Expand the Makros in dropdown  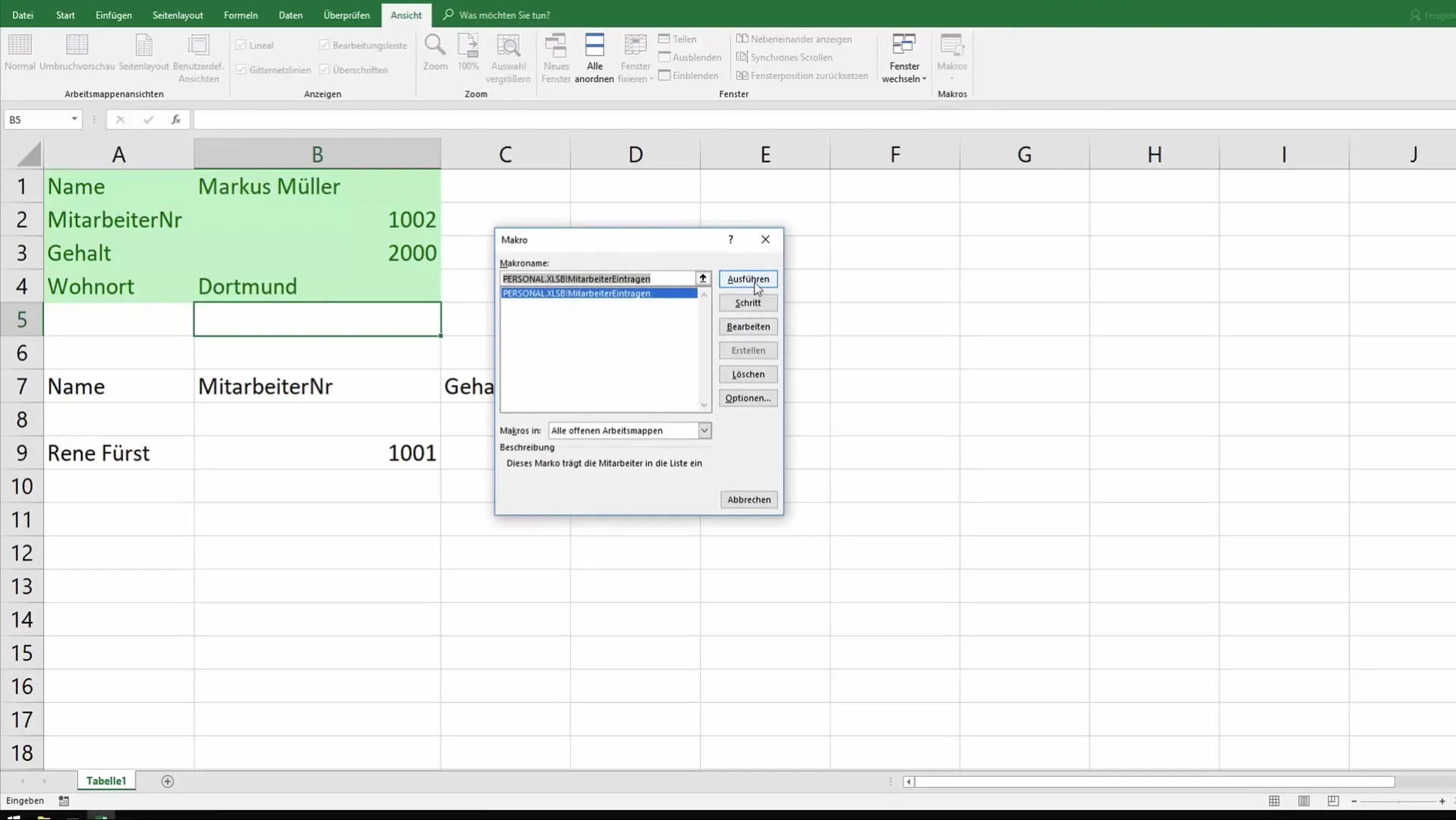pyautogui.click(x=704, y=430)
